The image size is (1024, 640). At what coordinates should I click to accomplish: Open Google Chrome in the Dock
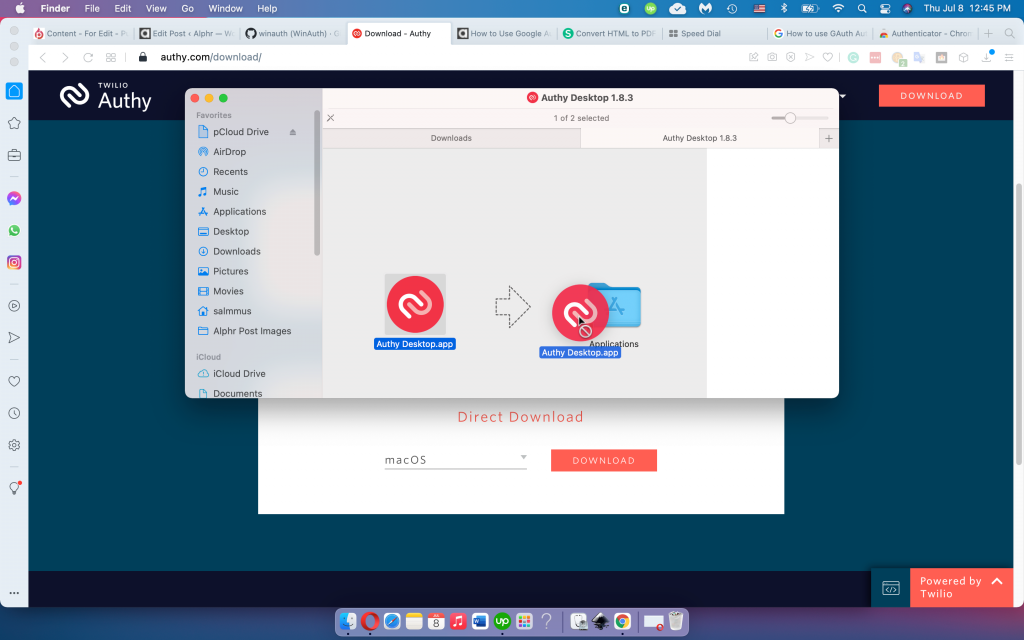622,621
